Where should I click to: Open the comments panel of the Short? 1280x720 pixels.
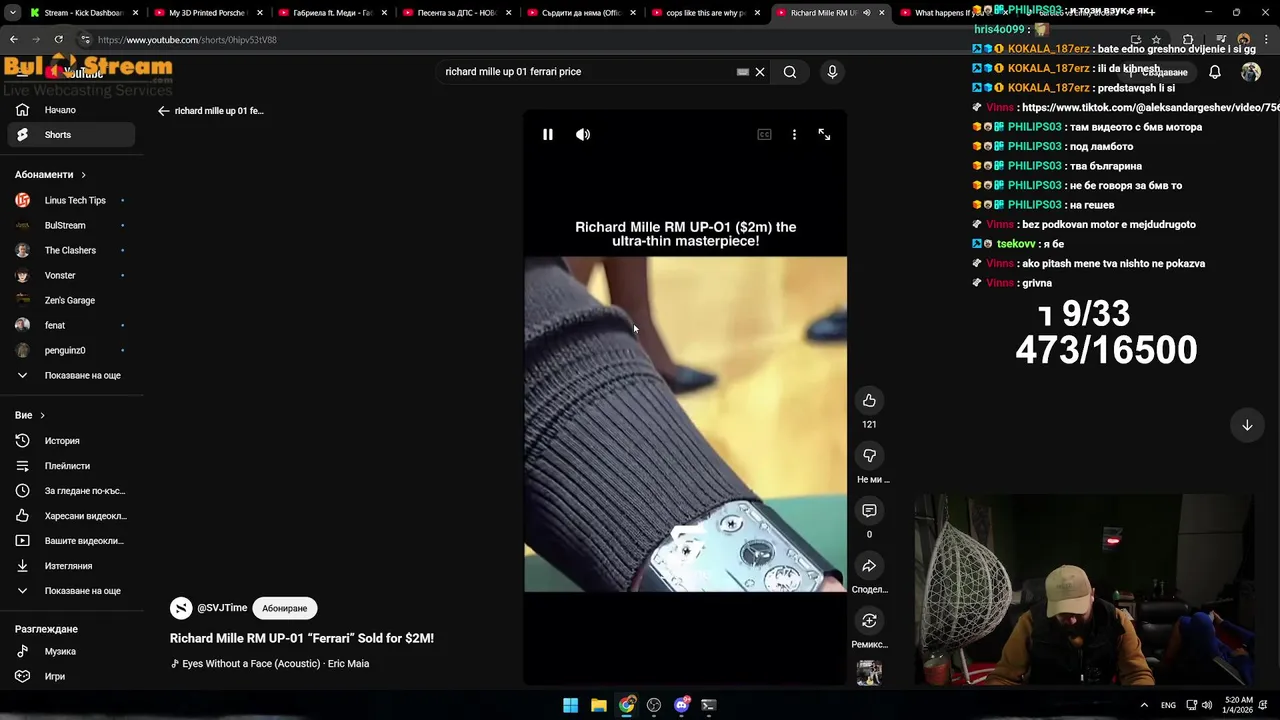click(x=869, y=511)
